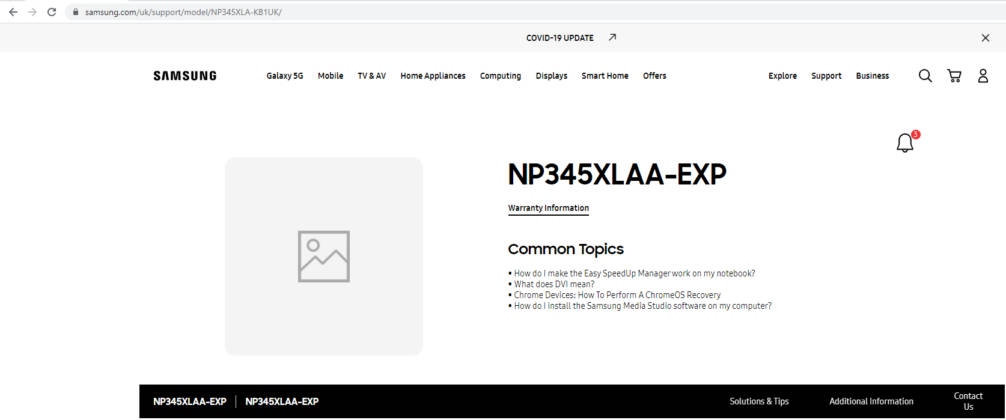This screenshot has height=420, width=1006.
Task: Expand the Computing menu
Action: pyautogui.click(x=500, y=76)
